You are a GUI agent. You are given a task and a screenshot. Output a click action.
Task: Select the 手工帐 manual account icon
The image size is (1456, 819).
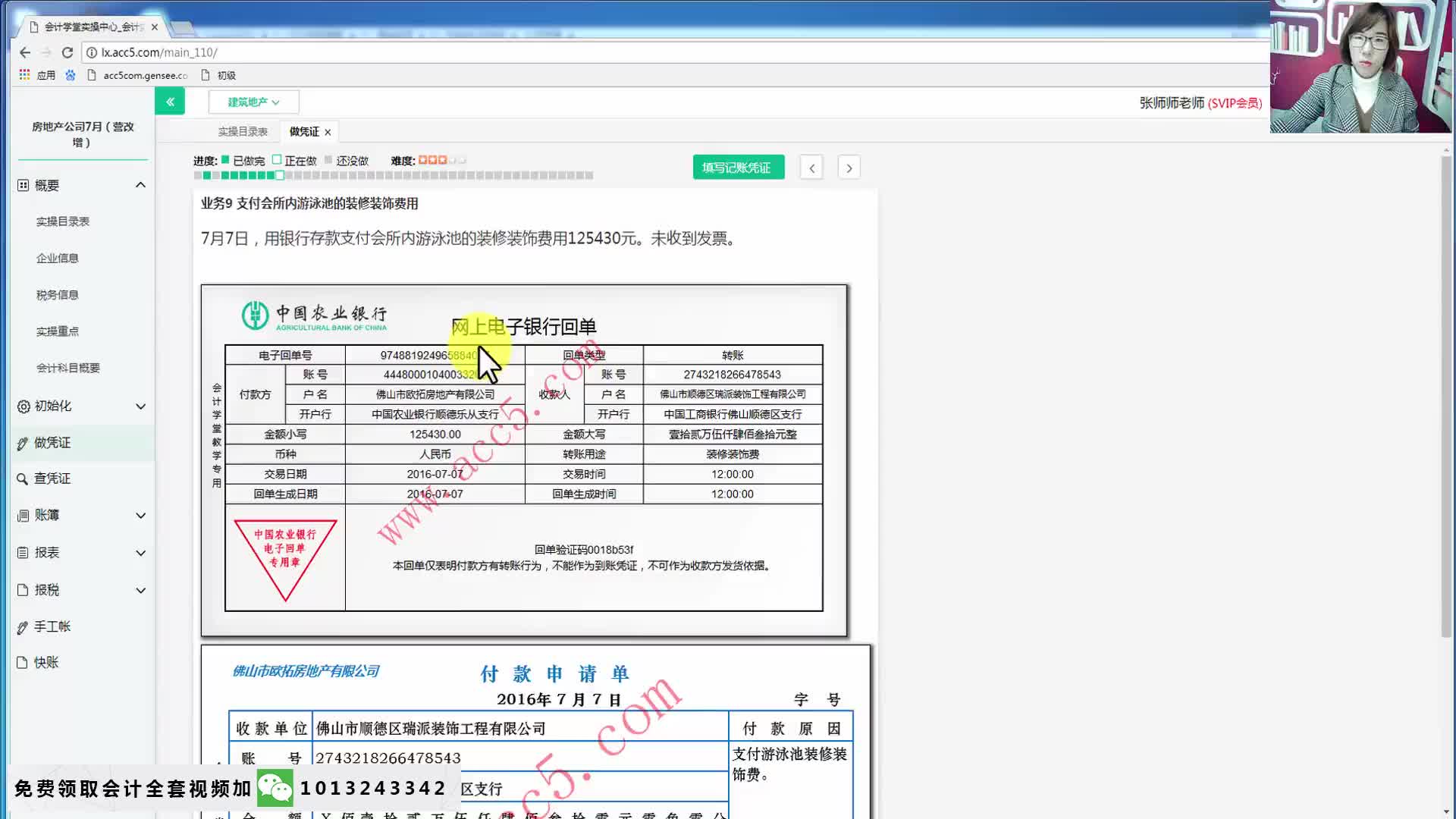(23, 626)
